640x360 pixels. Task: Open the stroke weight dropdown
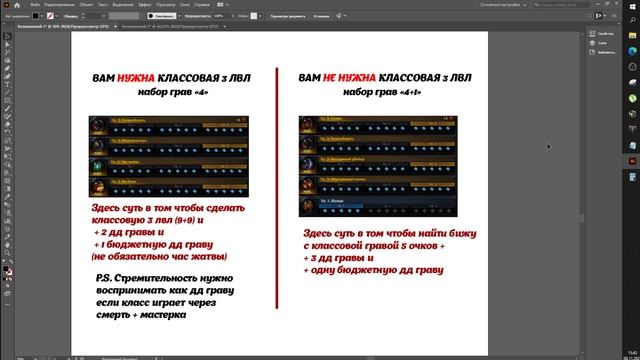pos(103,16)
